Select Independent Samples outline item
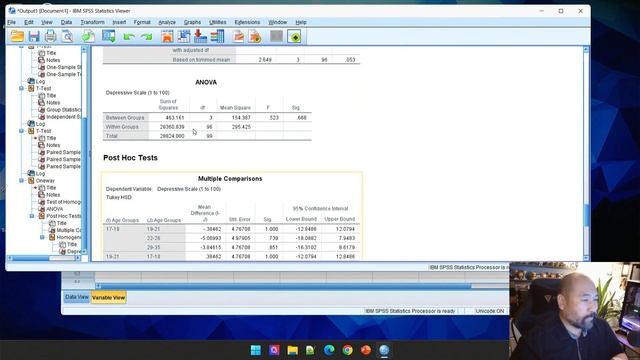 click(63, 117)
